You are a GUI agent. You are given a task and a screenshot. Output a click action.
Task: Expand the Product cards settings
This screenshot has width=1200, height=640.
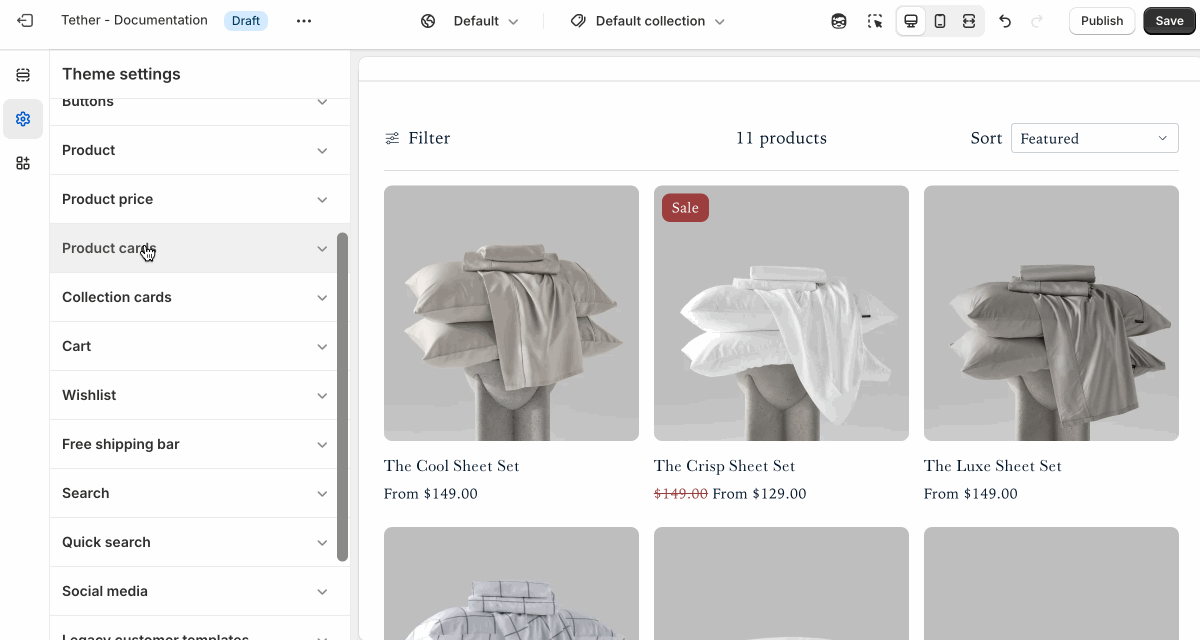[x=200, y=248]
